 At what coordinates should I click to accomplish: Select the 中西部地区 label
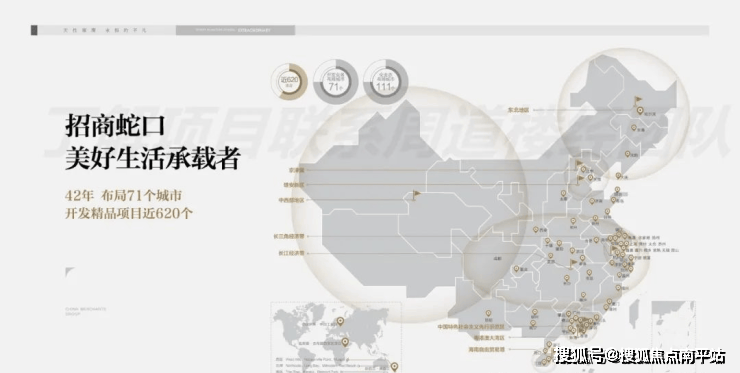[291, 200]
